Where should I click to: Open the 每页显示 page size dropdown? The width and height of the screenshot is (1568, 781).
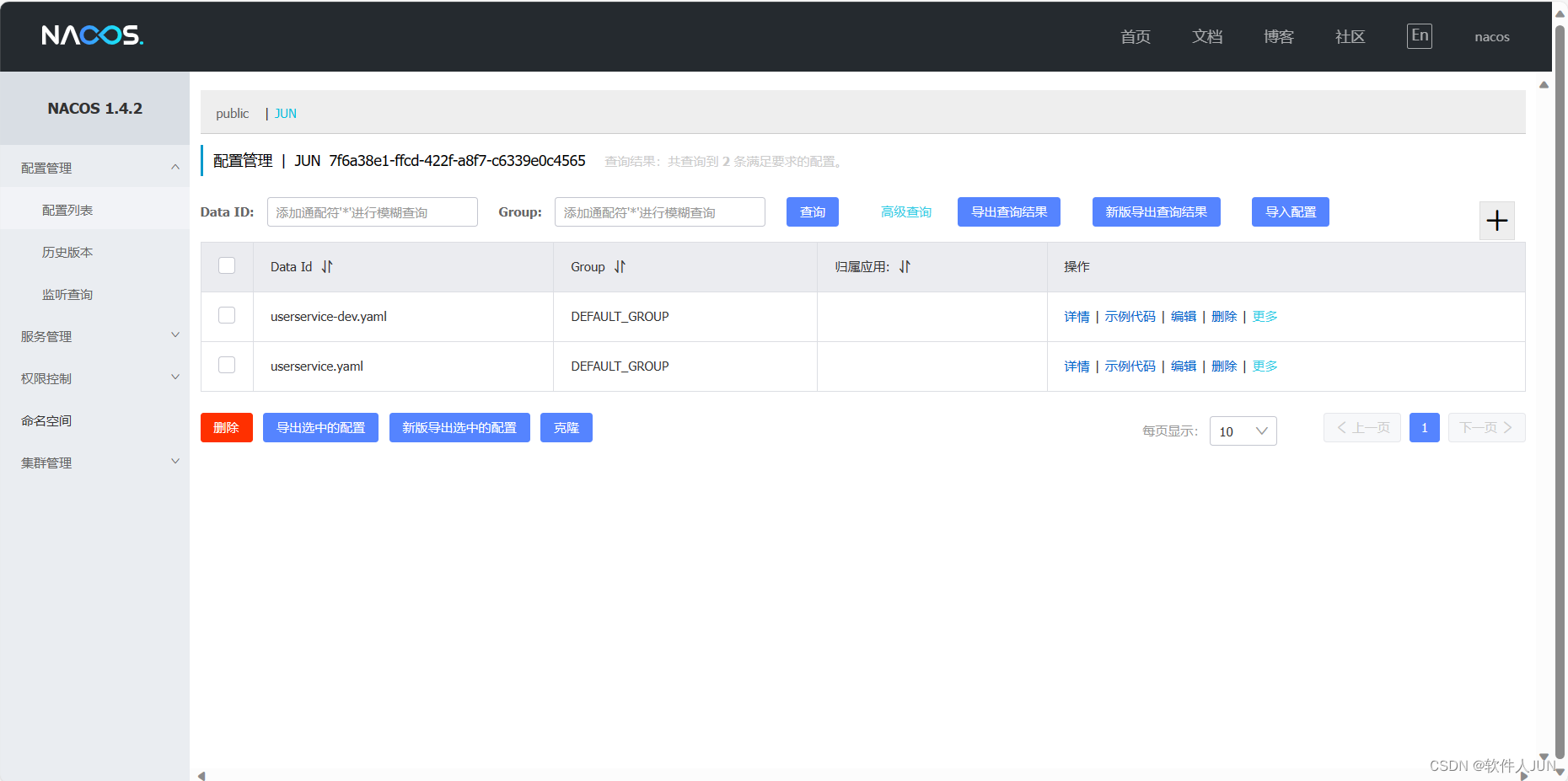point(1243,431)
